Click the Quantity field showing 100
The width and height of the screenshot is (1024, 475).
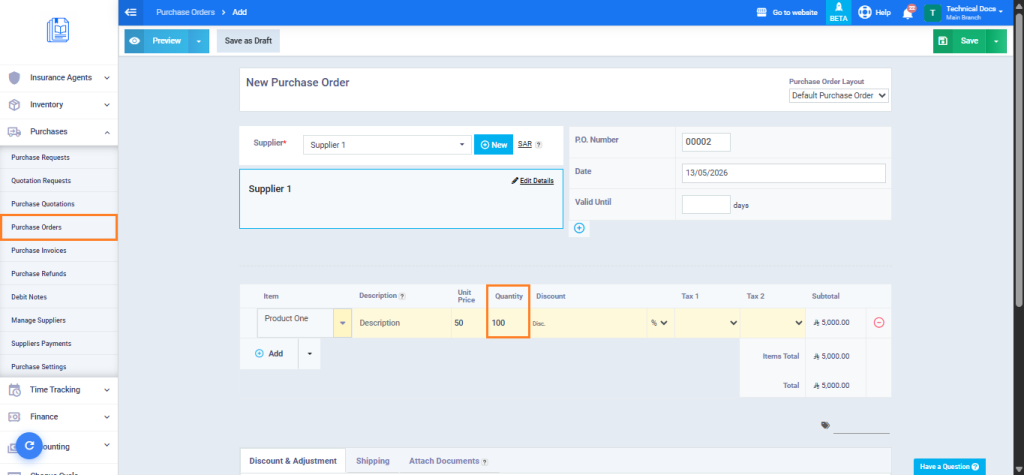pos(507,323)
